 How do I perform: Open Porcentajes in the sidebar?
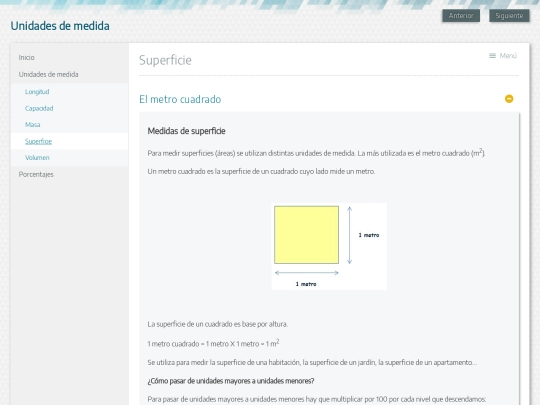tap(36, 174)
